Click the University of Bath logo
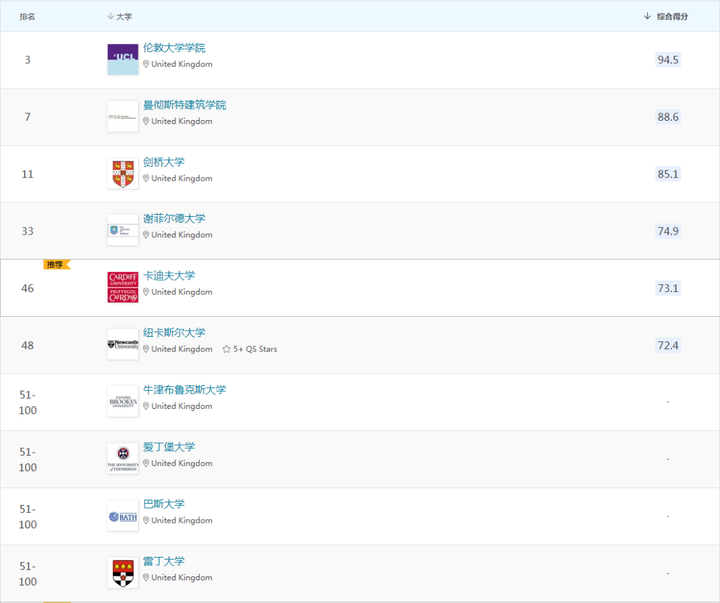 (123, 516)
